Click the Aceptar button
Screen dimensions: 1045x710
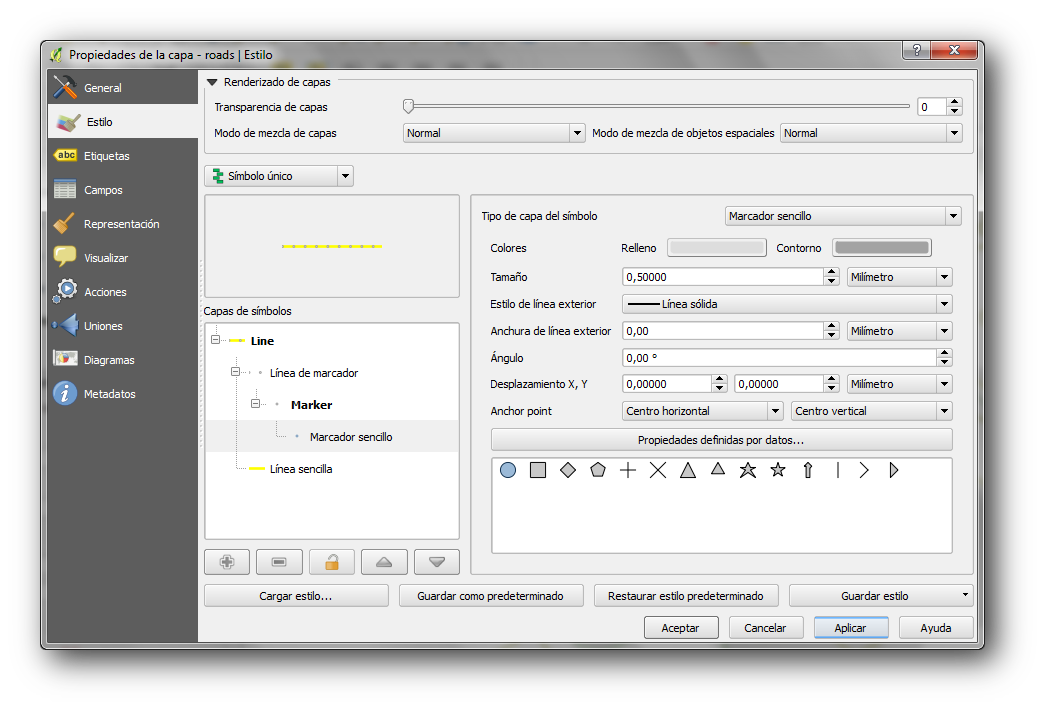(x=681, y=628)
